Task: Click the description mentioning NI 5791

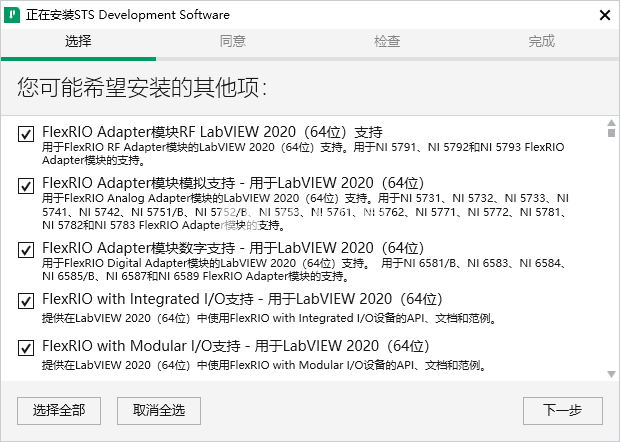Action: (x=303, y=153)
